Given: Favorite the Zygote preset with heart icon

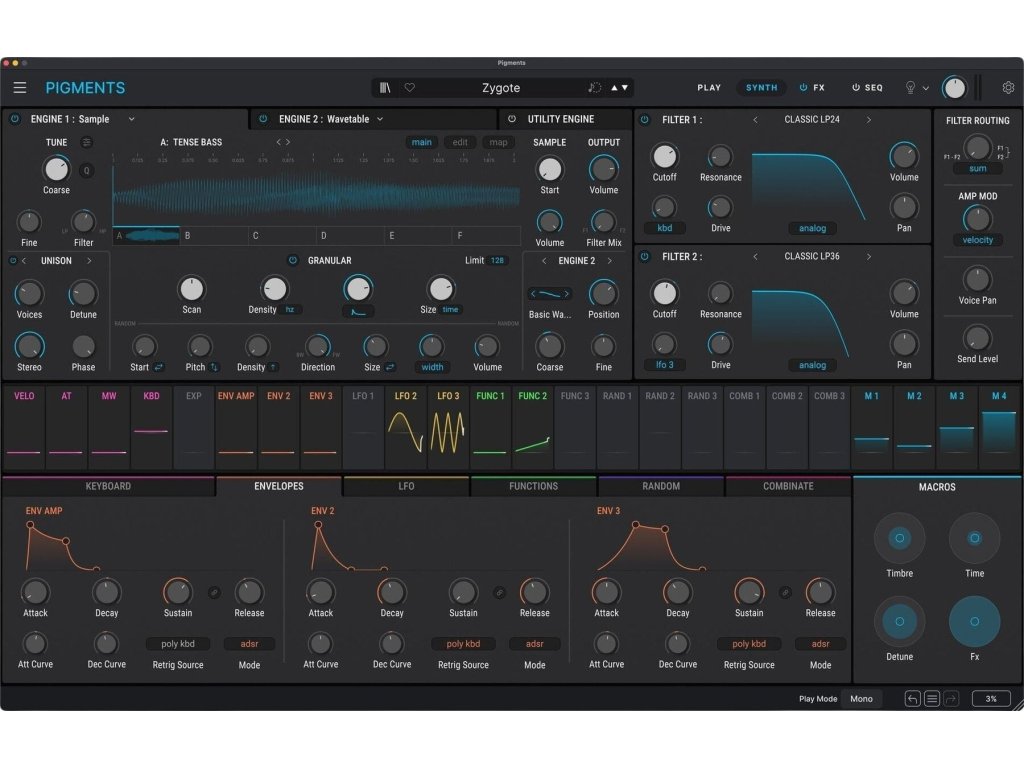Looking at the screenshot, I should point(409,88).
